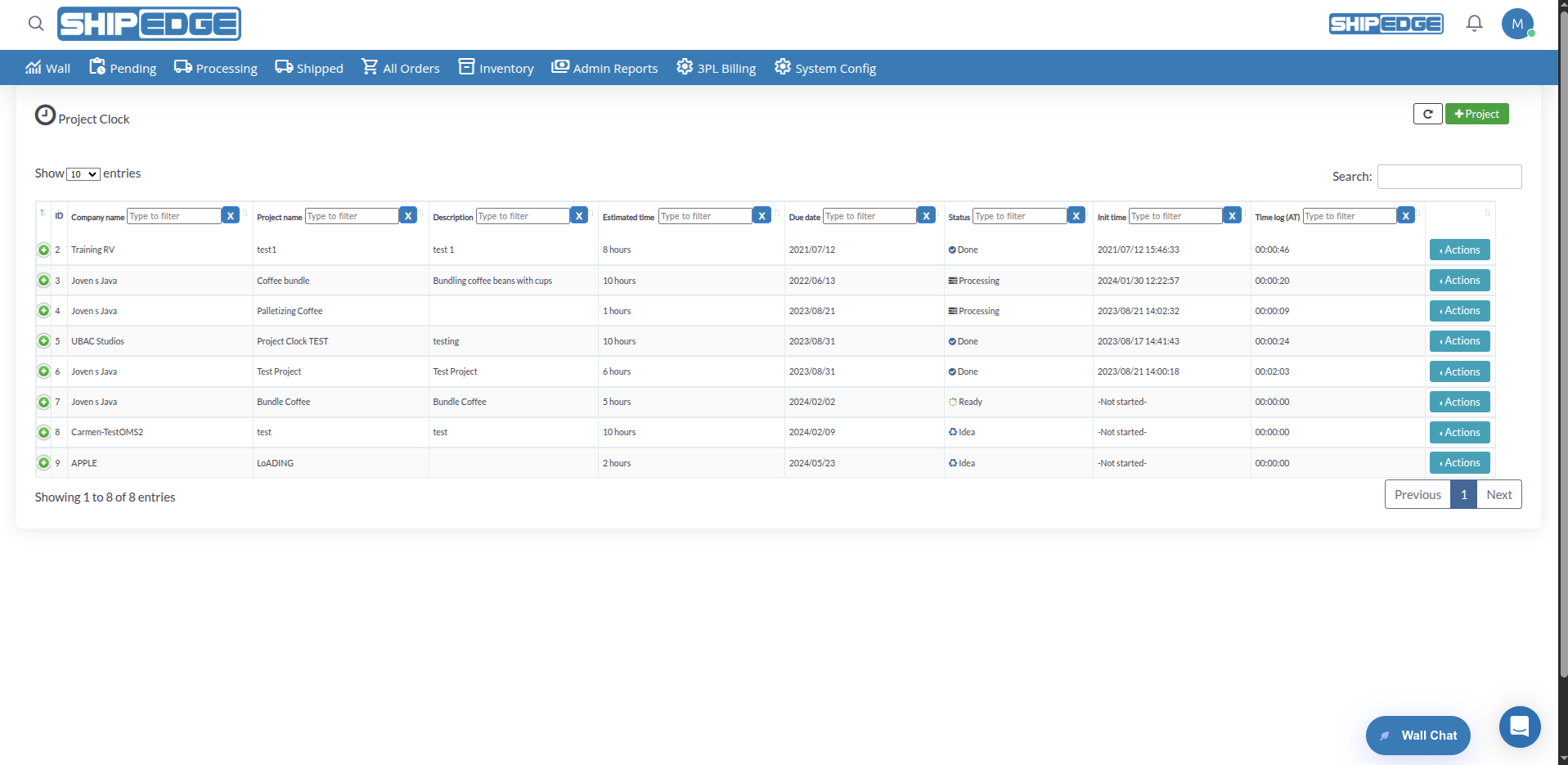
Task: Click the vertical page scrollbar
Action: 1563,327
